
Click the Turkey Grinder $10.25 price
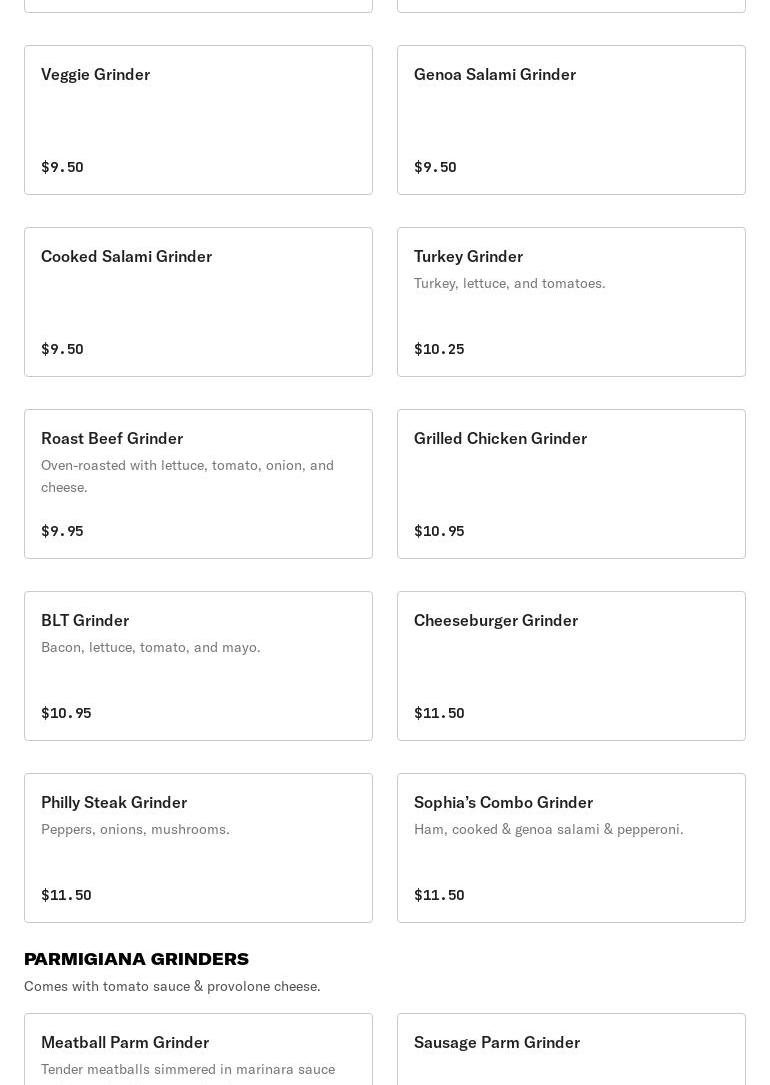[439, 349]
